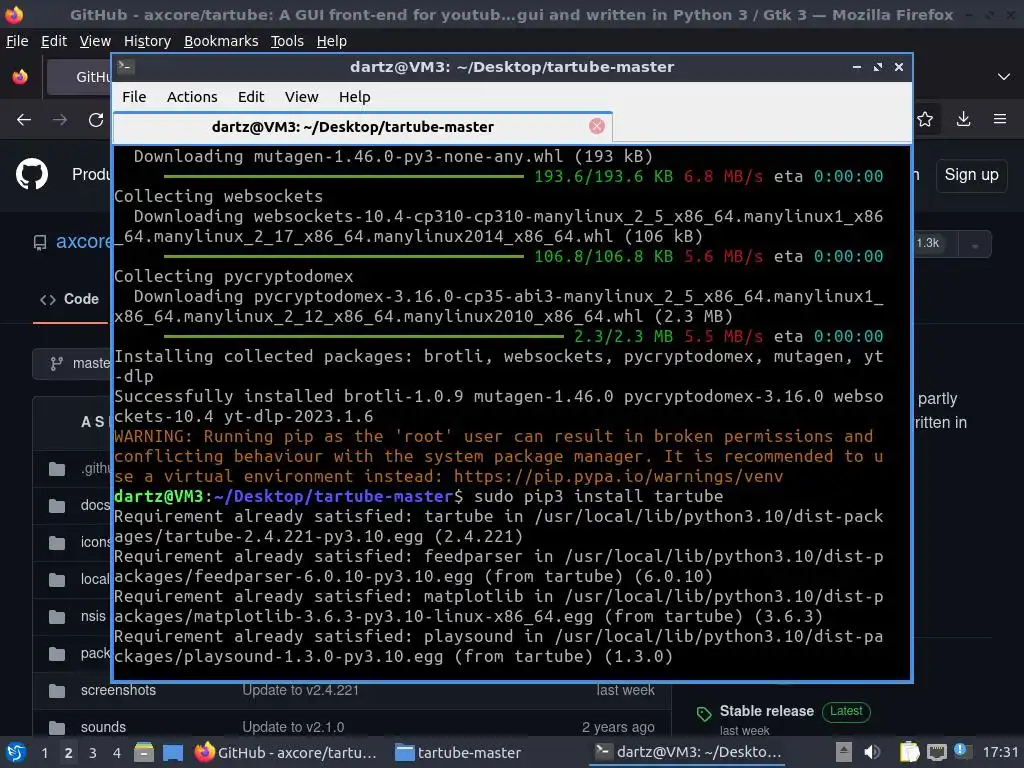
Task: Click the clipboard tray icon
Action: (909, 752)
